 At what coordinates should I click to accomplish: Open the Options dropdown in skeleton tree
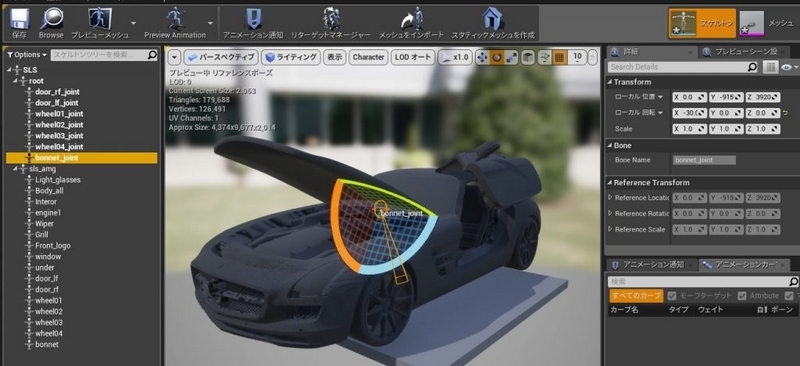(x=27, y=55)
